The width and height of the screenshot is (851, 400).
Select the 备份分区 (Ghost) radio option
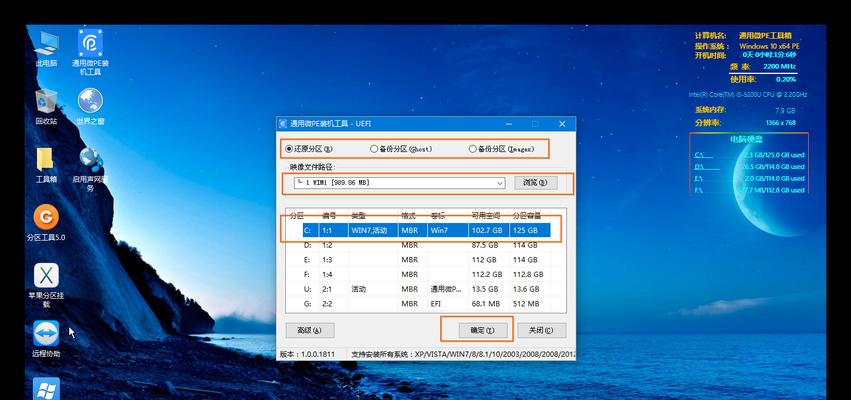click(x=401, y=149)
